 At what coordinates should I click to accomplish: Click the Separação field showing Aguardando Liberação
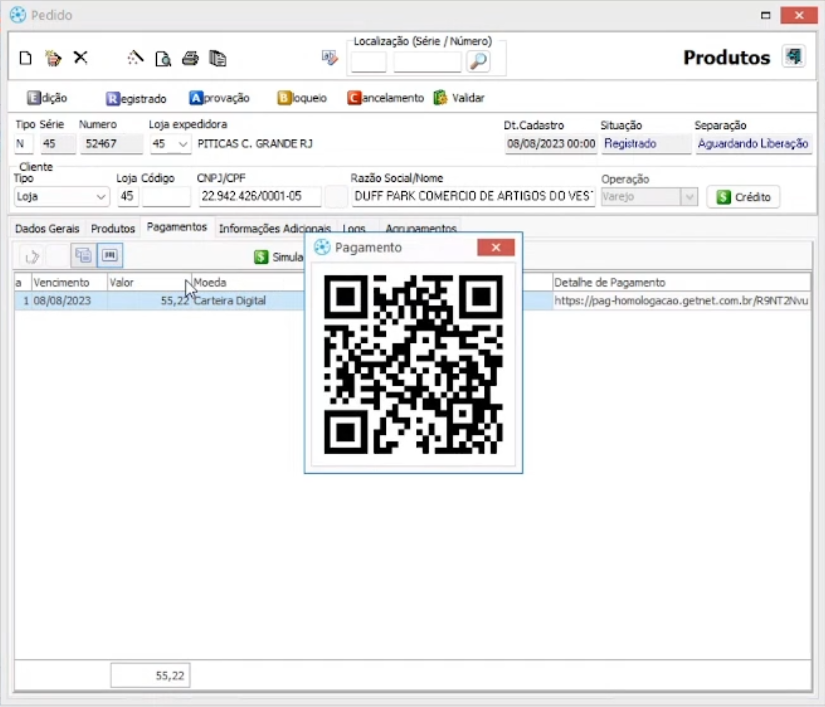(753, 144)
